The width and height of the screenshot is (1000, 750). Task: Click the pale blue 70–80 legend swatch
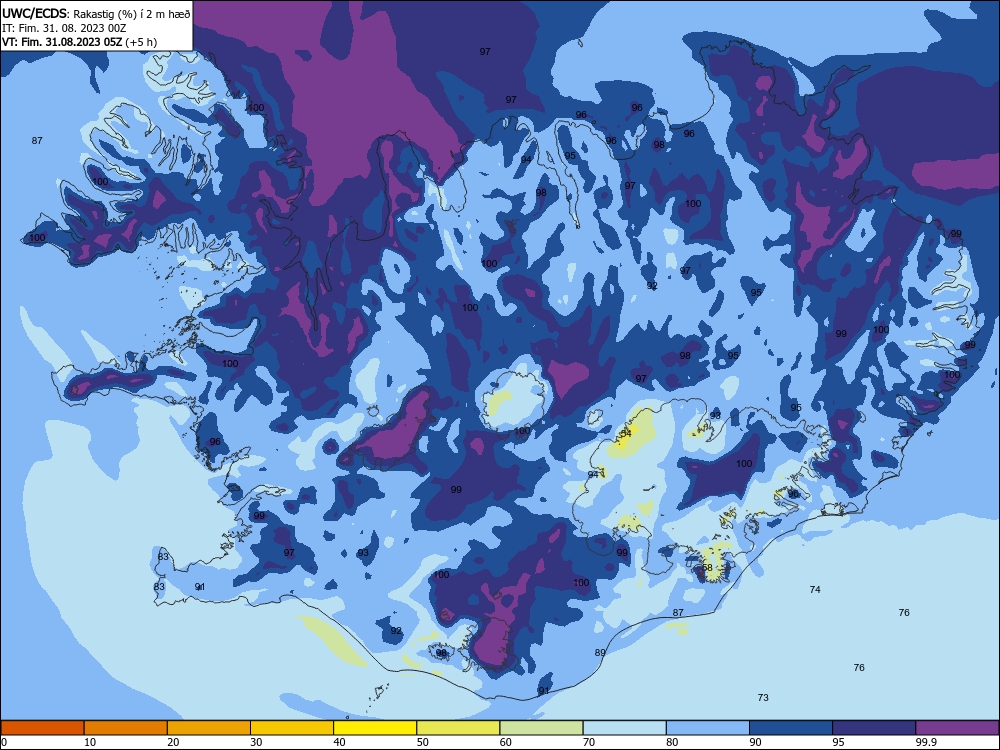point(624,728)
